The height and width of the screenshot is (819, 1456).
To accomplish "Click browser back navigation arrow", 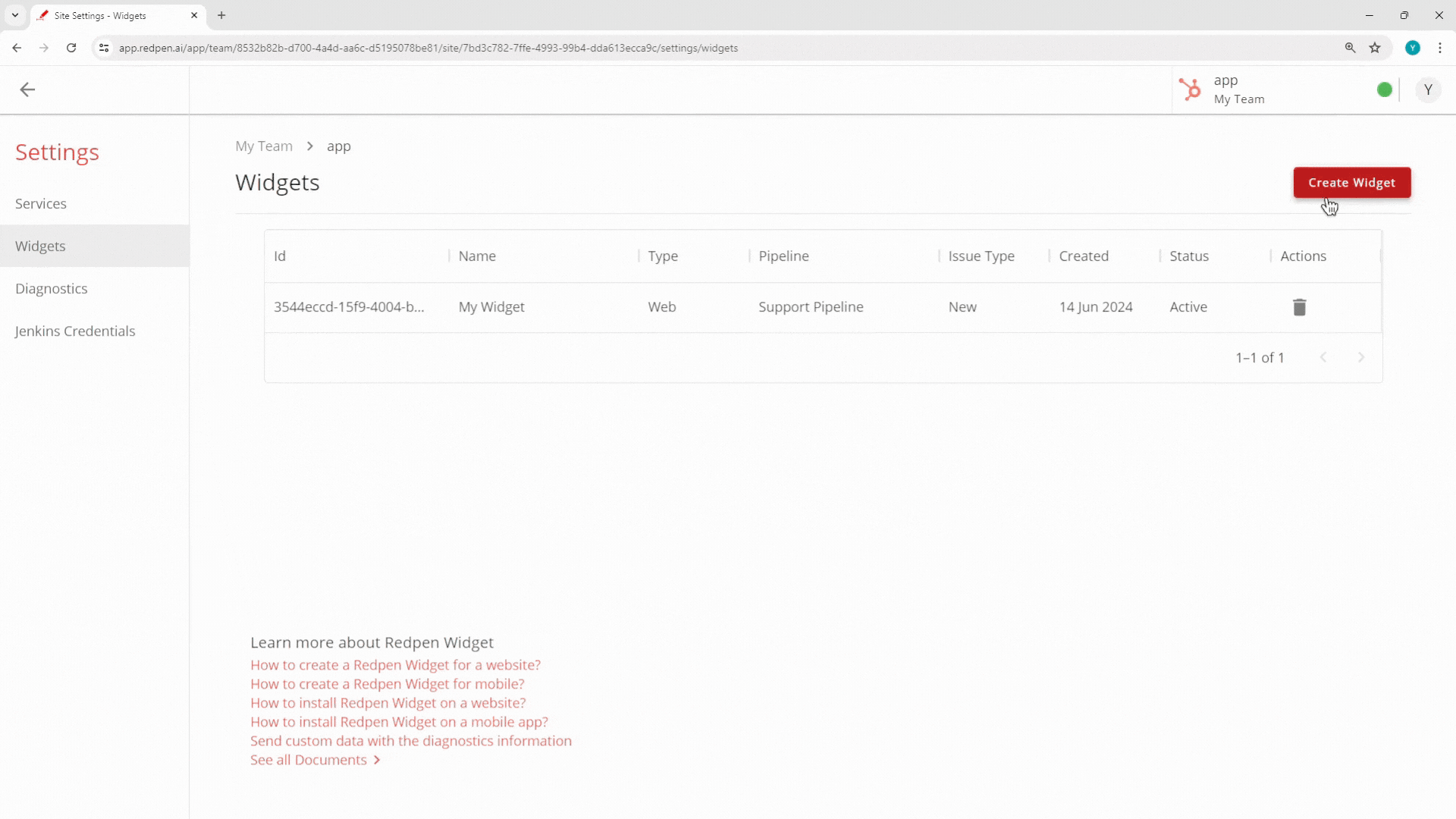I will pos(17,48).
